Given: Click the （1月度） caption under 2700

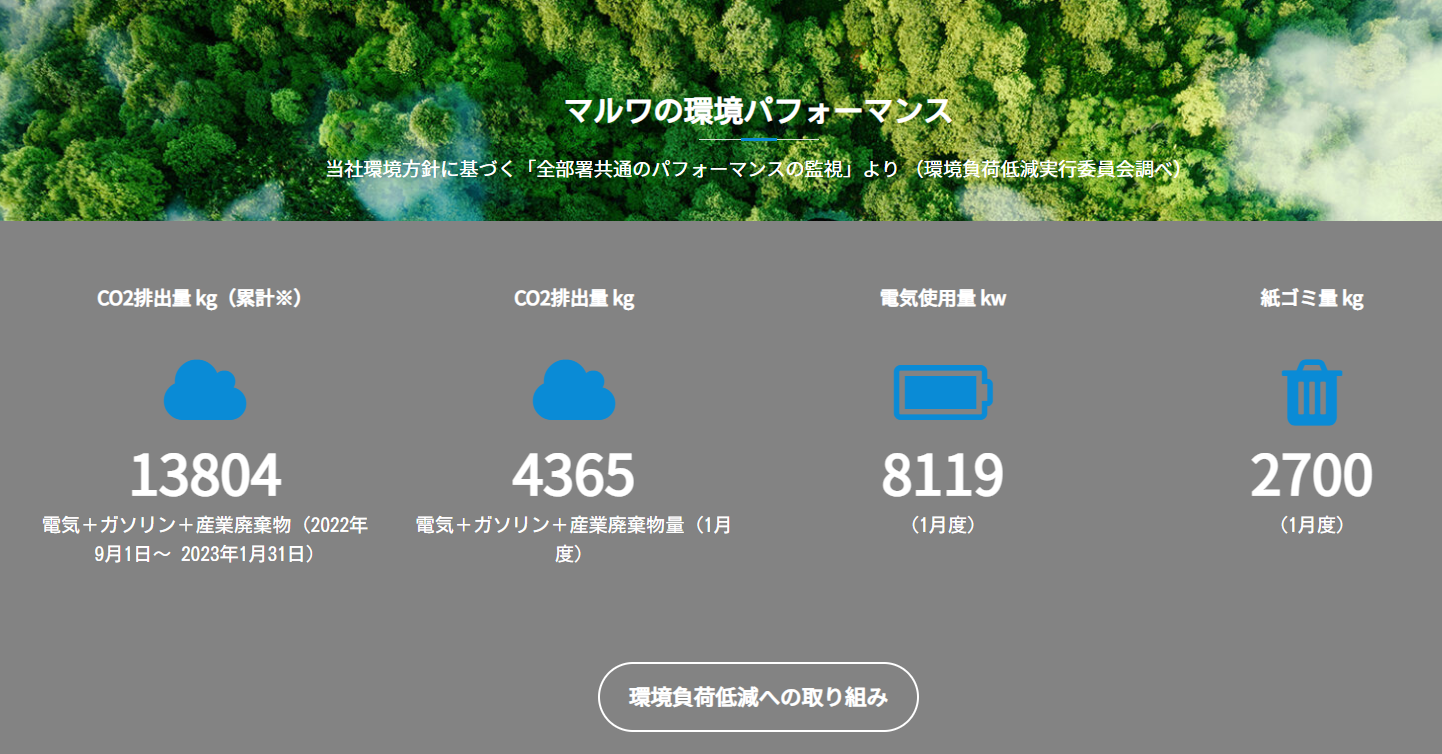Looking at the screenshot, I should (1312, 525).
